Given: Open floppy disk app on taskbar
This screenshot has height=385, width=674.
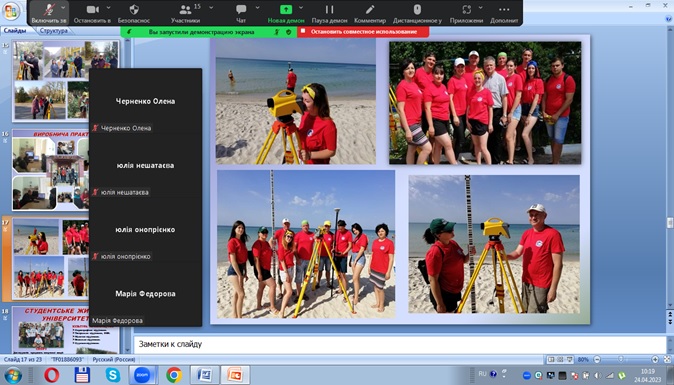Looking at the screenshot, I should [82, 375].
